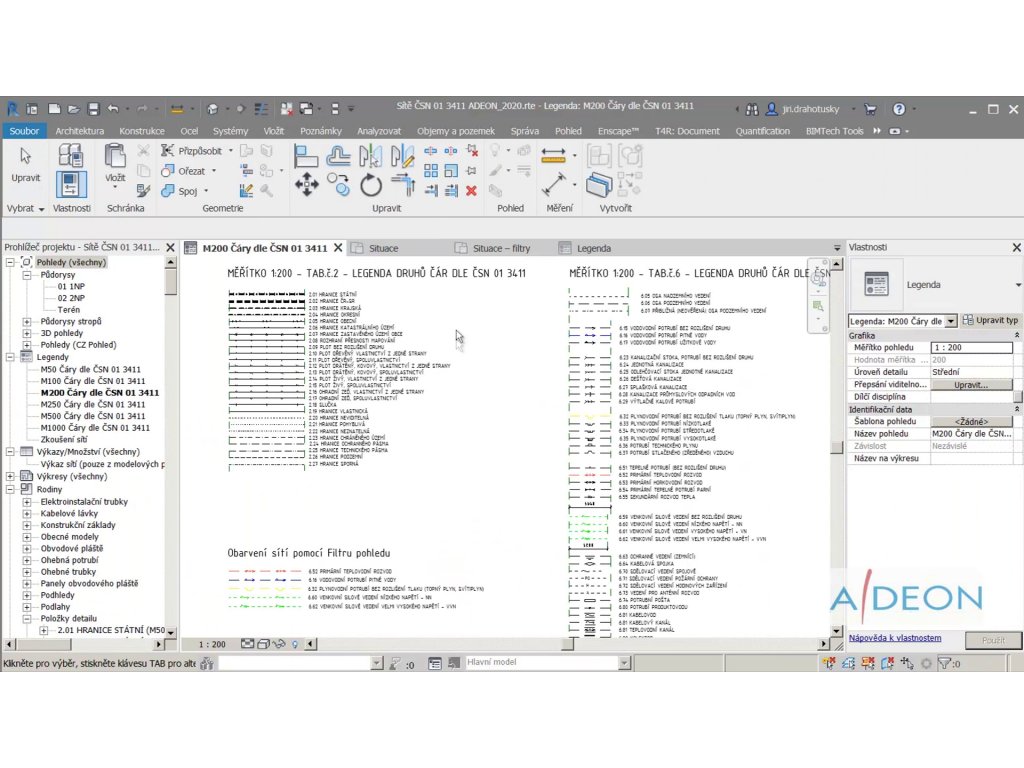The height and width of the screenshot is (768, 1024).
Task: Select the Align tool in Upravit panel
Action: click(306, 157)
